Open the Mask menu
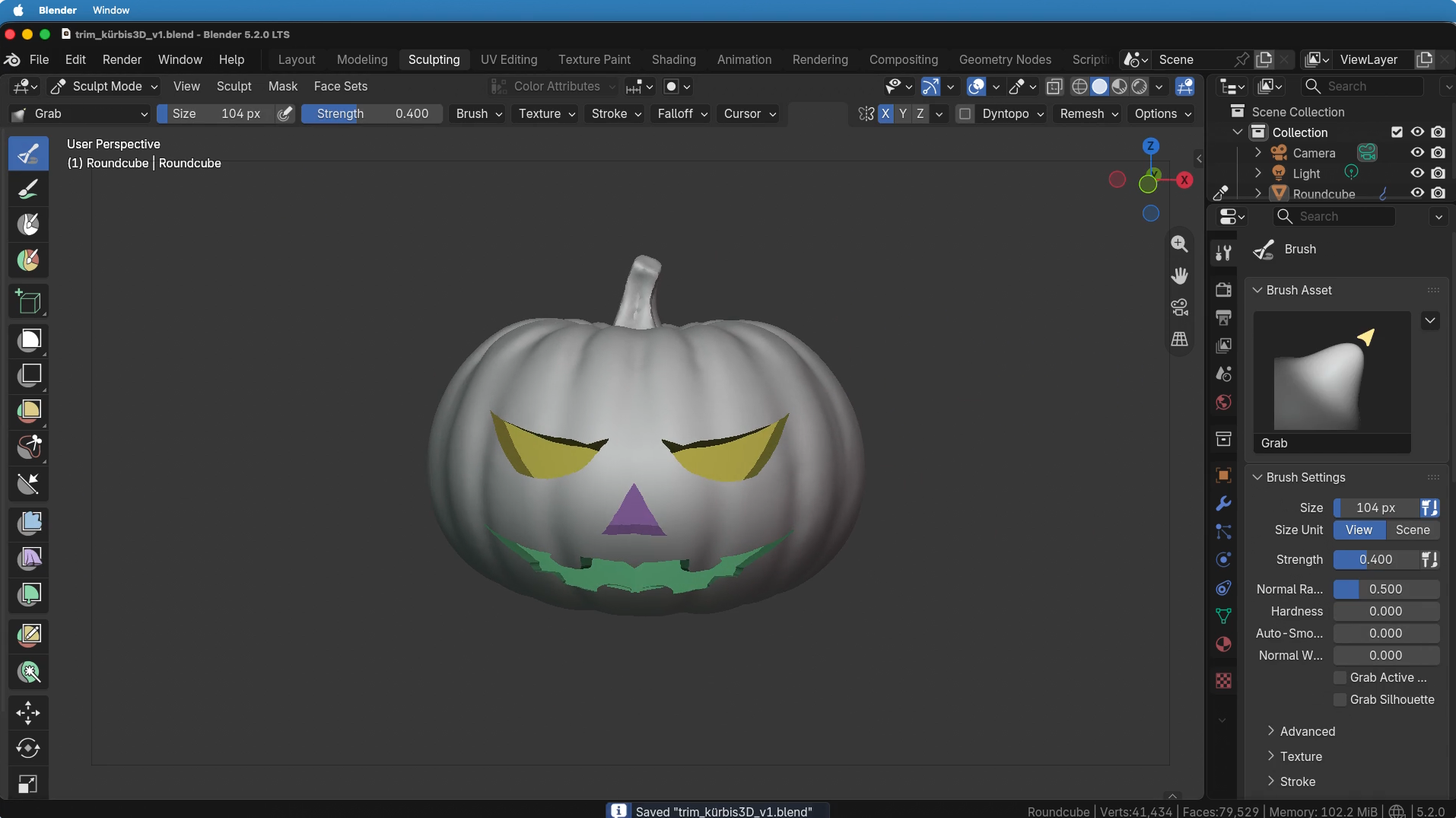The width and height of the screenshot is (1456, 818). 282,87
